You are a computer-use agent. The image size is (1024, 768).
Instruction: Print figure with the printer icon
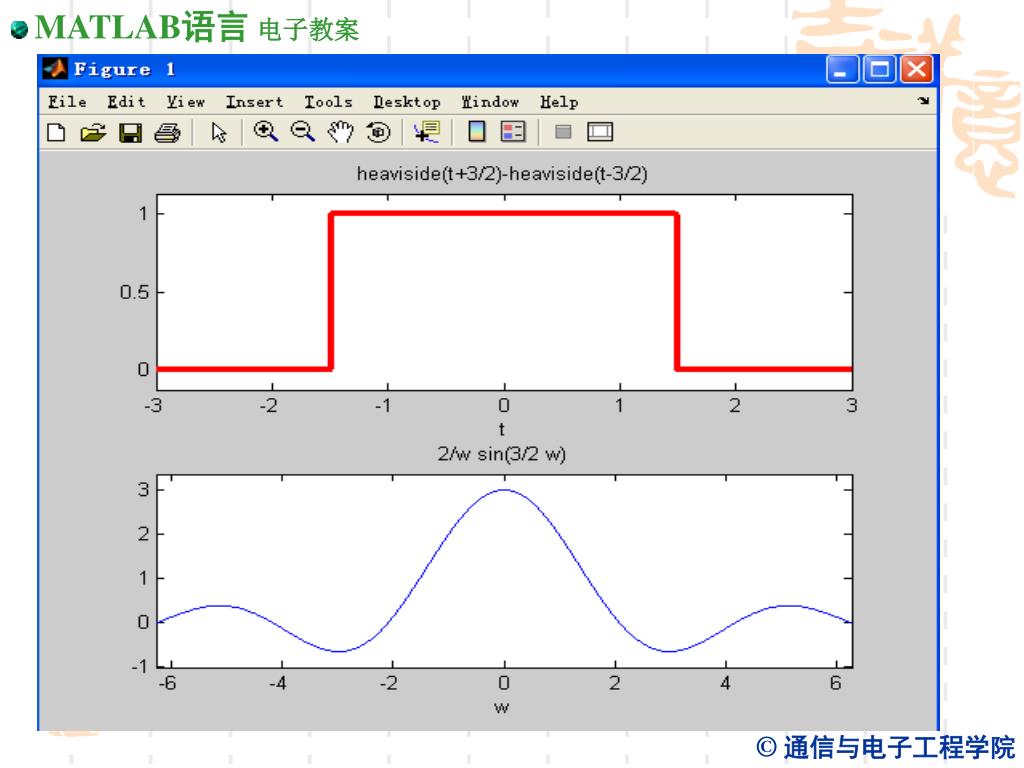pyautogui.click(x=167, y=133)
